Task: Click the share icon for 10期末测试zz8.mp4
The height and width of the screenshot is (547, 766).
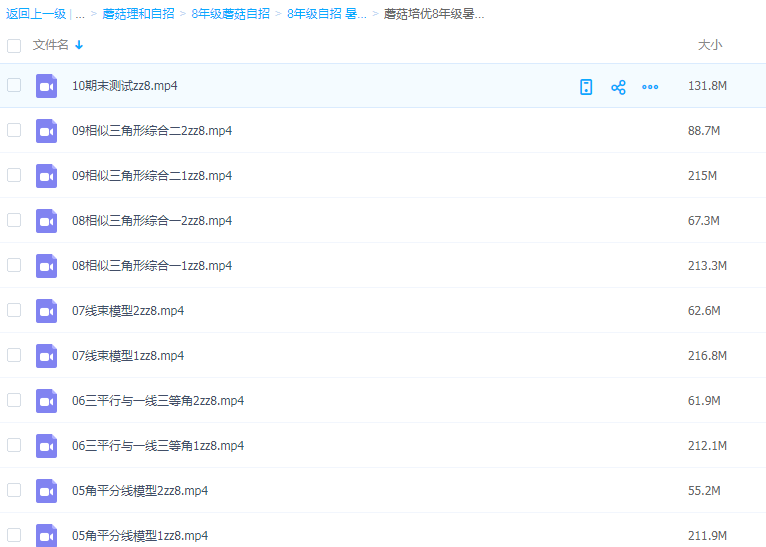Action: (x=618, y=87)
